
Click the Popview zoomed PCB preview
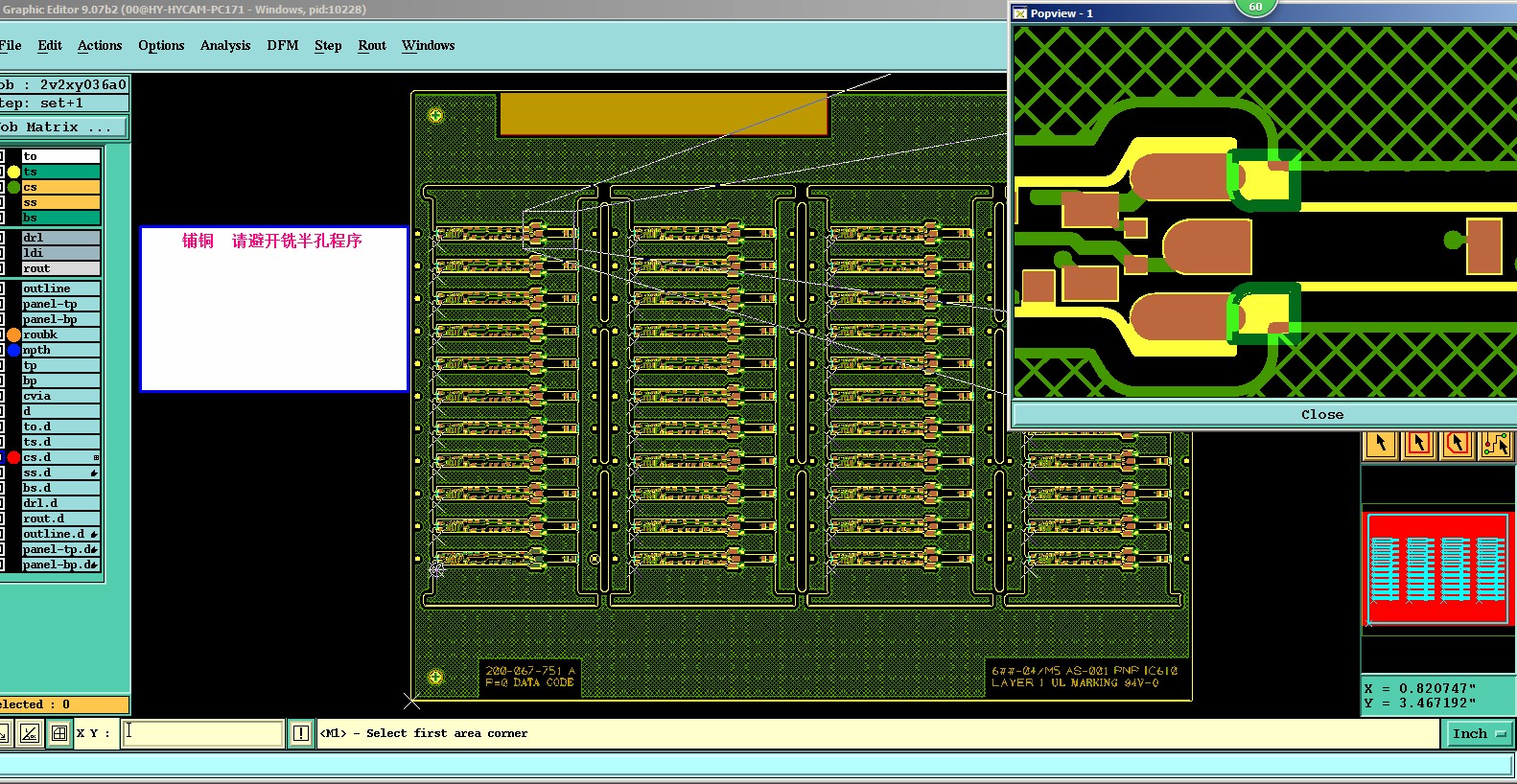coord(1265,212)
